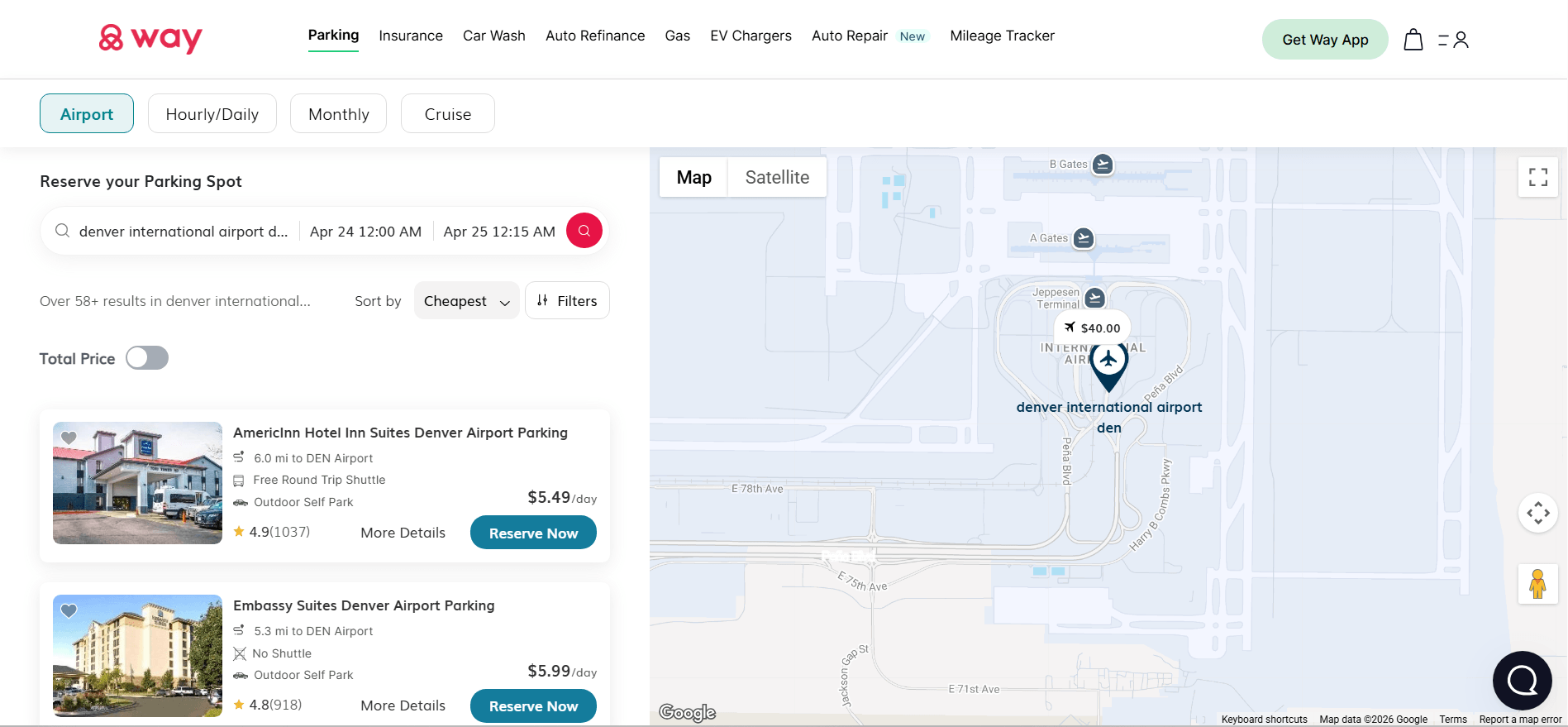Click the Way logo
The width and height of the screenshot is (1568, 727).
150,38
